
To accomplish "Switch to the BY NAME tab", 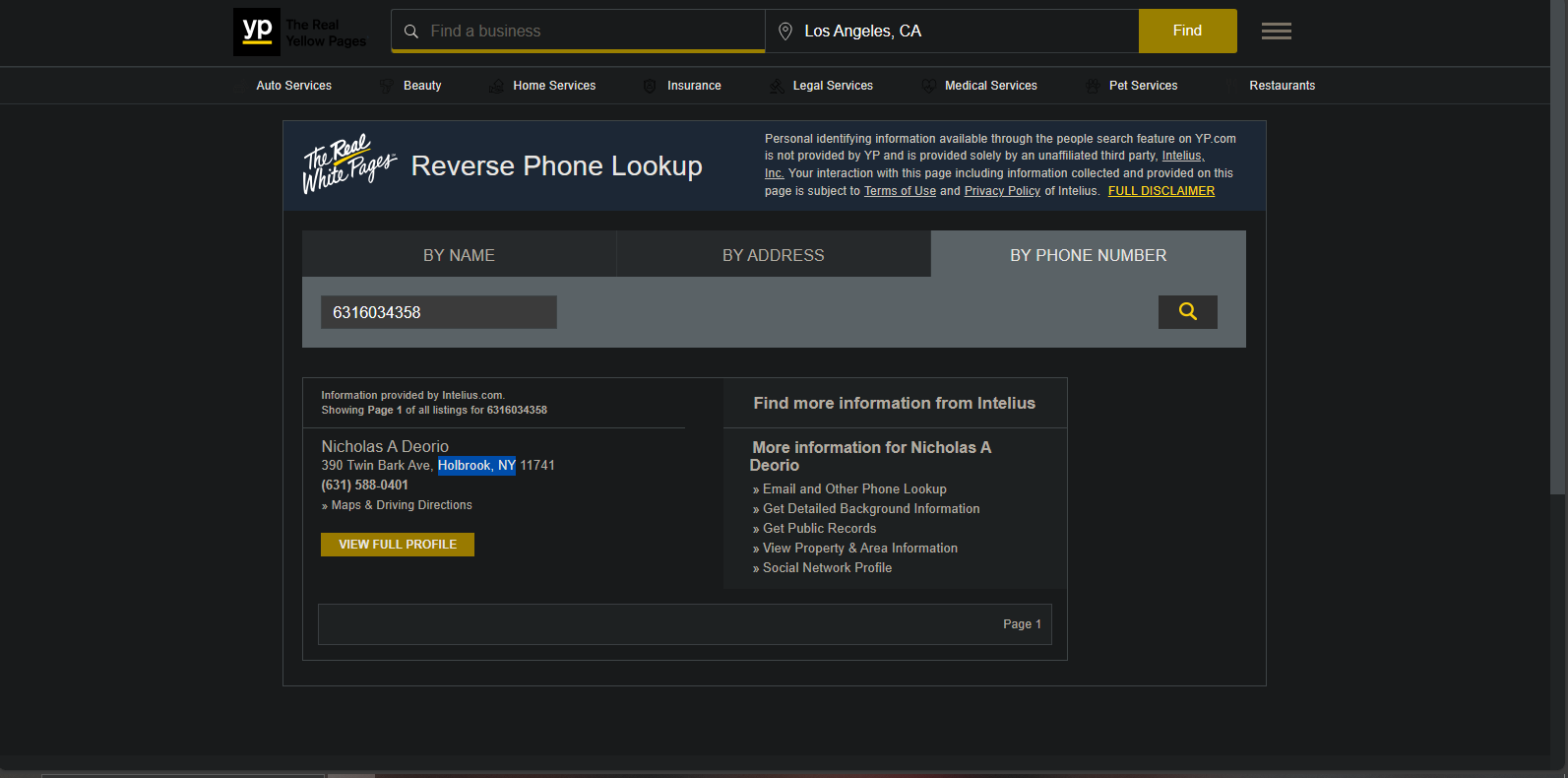I will (x=459, y=254).
